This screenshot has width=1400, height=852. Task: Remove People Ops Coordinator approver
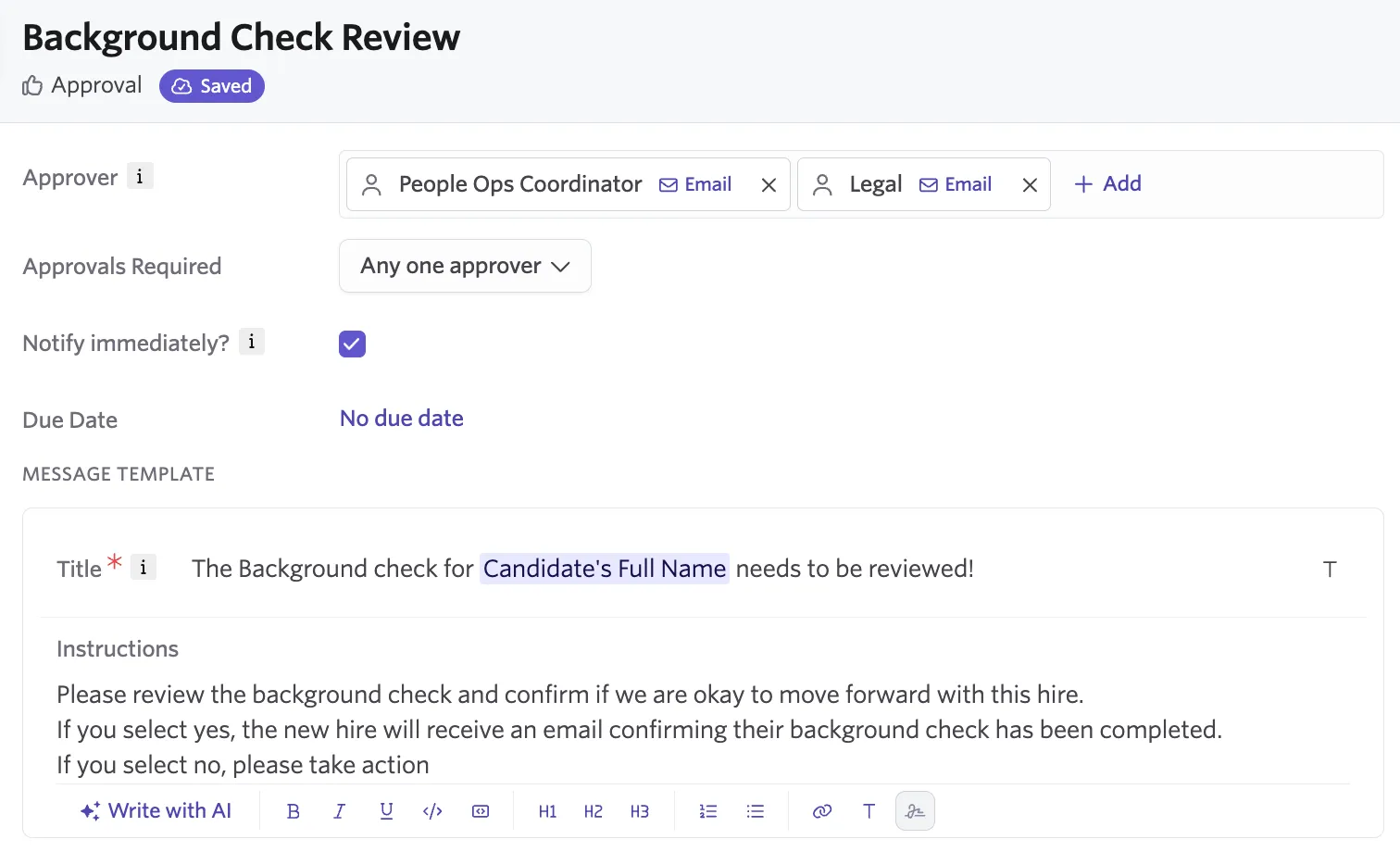769,185
